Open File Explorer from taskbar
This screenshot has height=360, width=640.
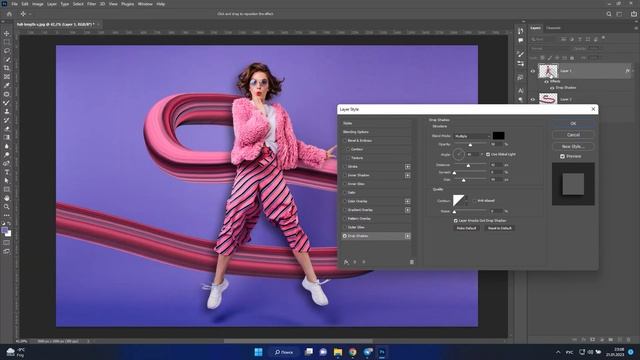(338, 352)
